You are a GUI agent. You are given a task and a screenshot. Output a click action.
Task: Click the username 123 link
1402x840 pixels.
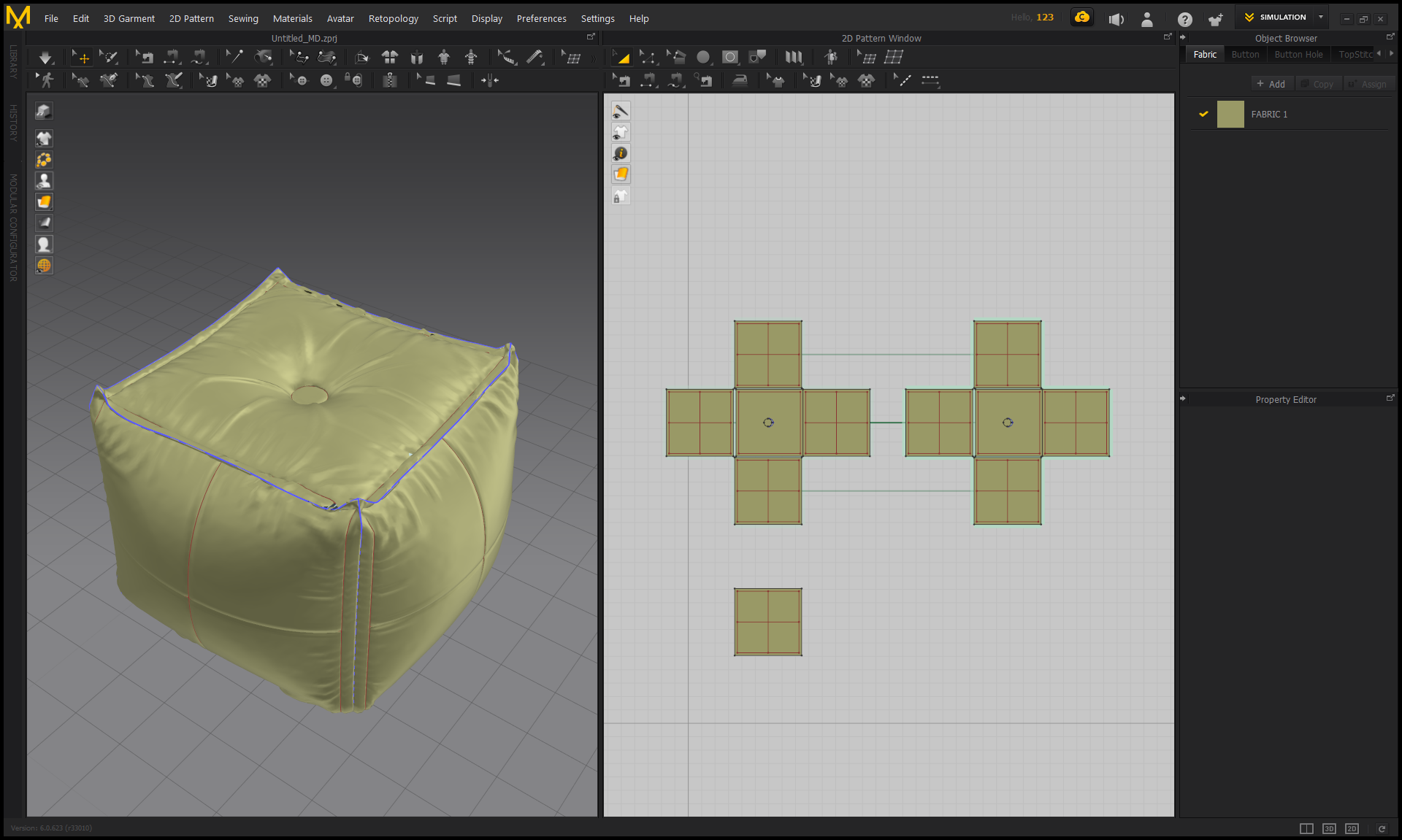tap(1045, 18)
